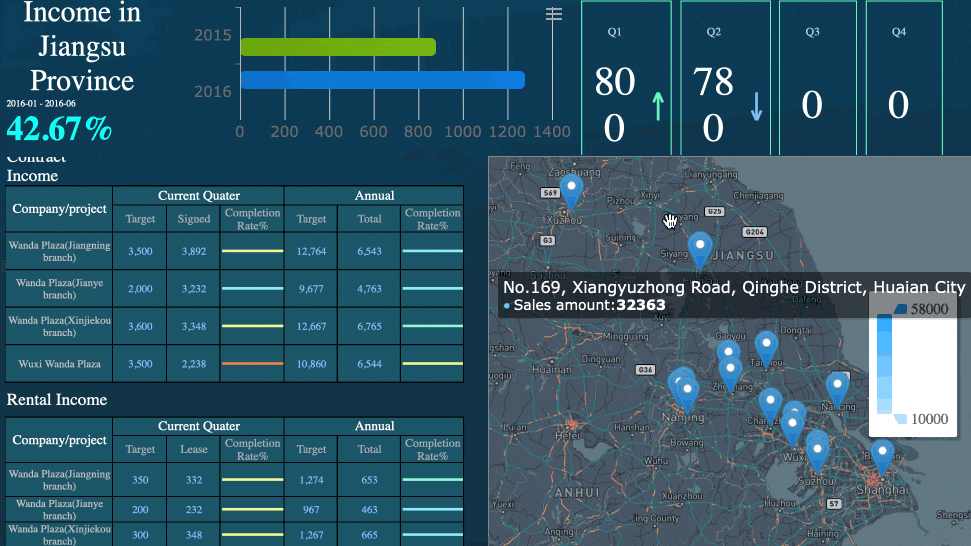Click annual target '12,764'
This screenshot has width=971, height=546.
[311, 251]
